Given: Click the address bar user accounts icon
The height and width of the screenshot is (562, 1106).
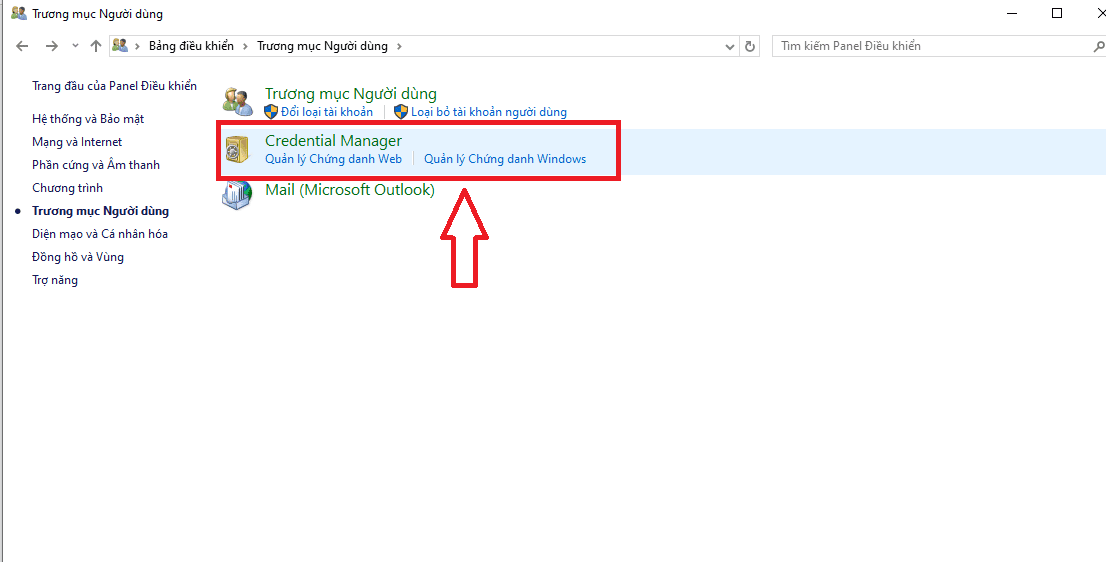Looking at the screenshot, I should (120, 46).
